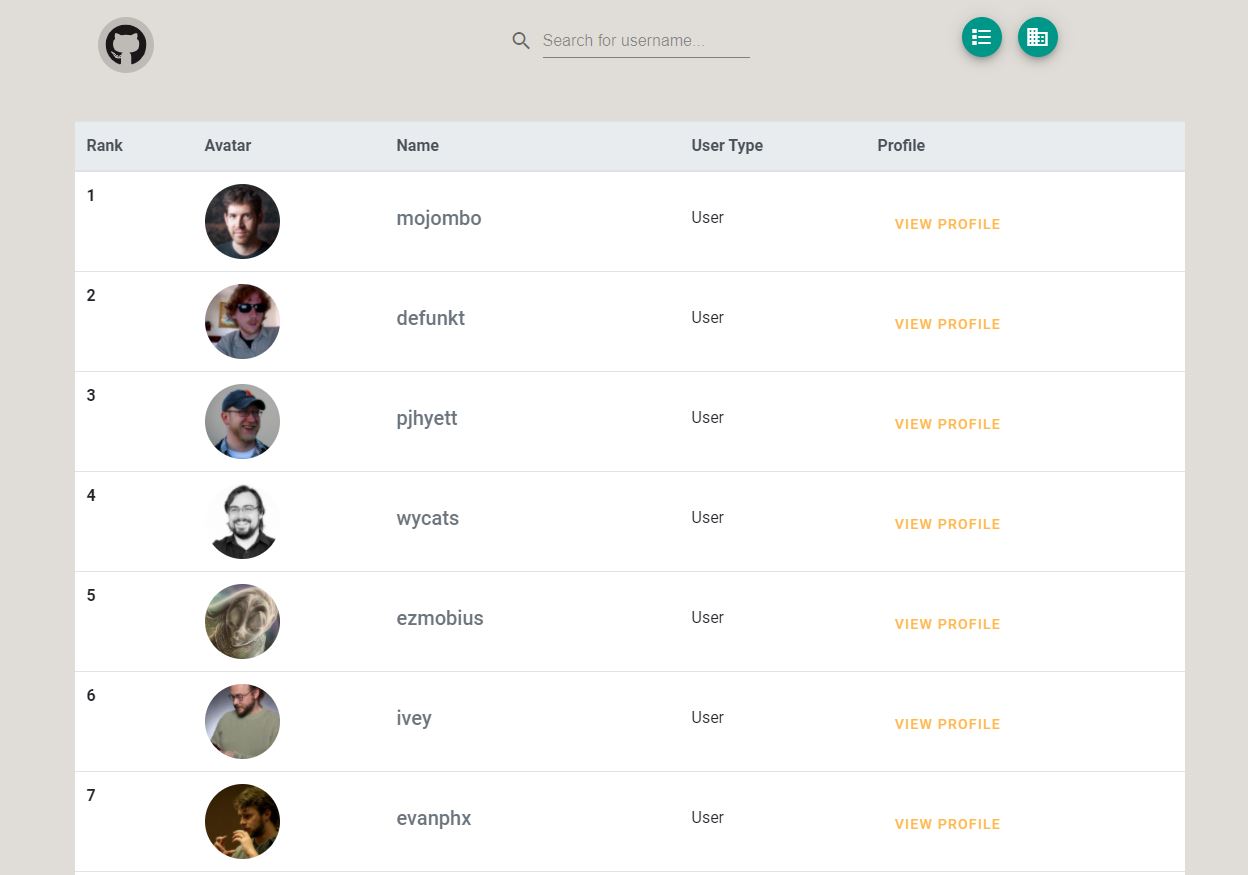This screenshot has height=875, width=1248.
Task: Click VIEW PROFILE for ivey
Action: (947, 724)
